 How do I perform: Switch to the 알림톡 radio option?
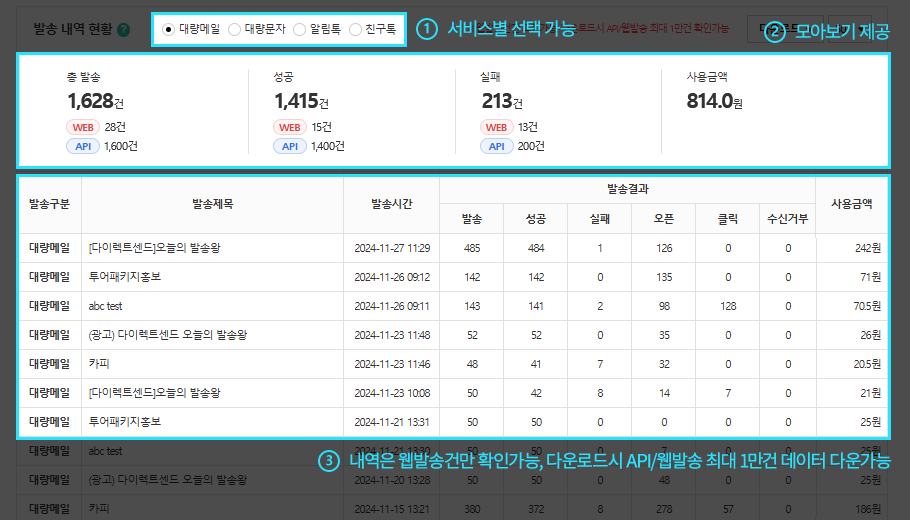click(299, 30)
